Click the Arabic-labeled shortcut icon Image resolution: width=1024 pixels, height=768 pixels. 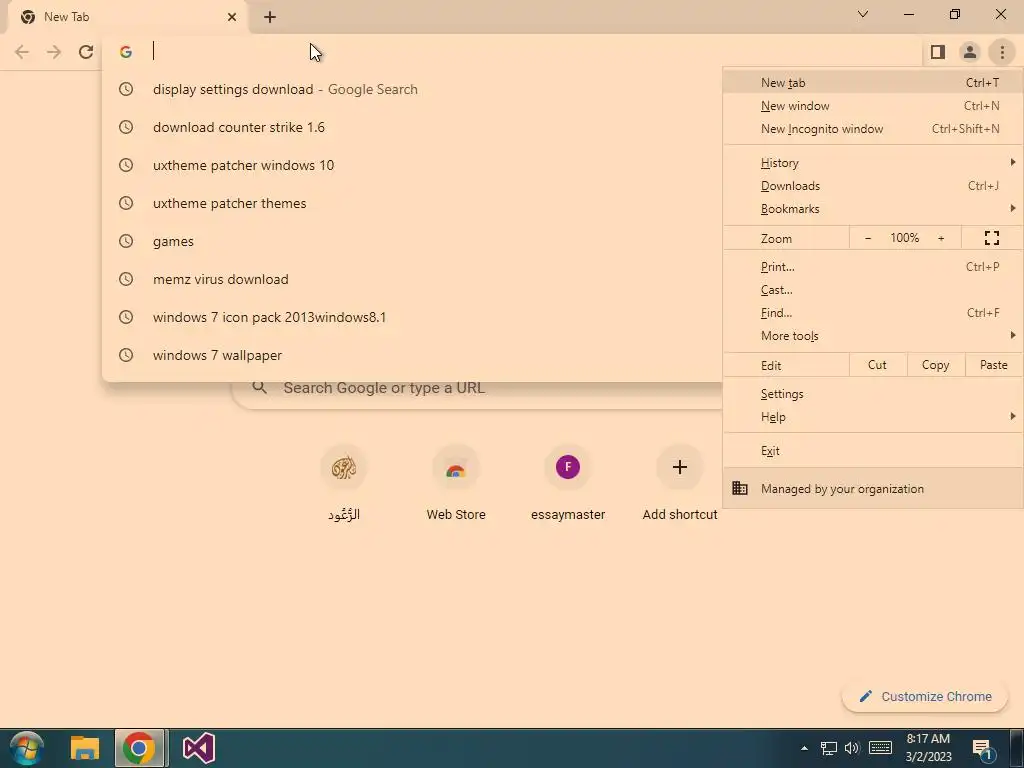344,467
